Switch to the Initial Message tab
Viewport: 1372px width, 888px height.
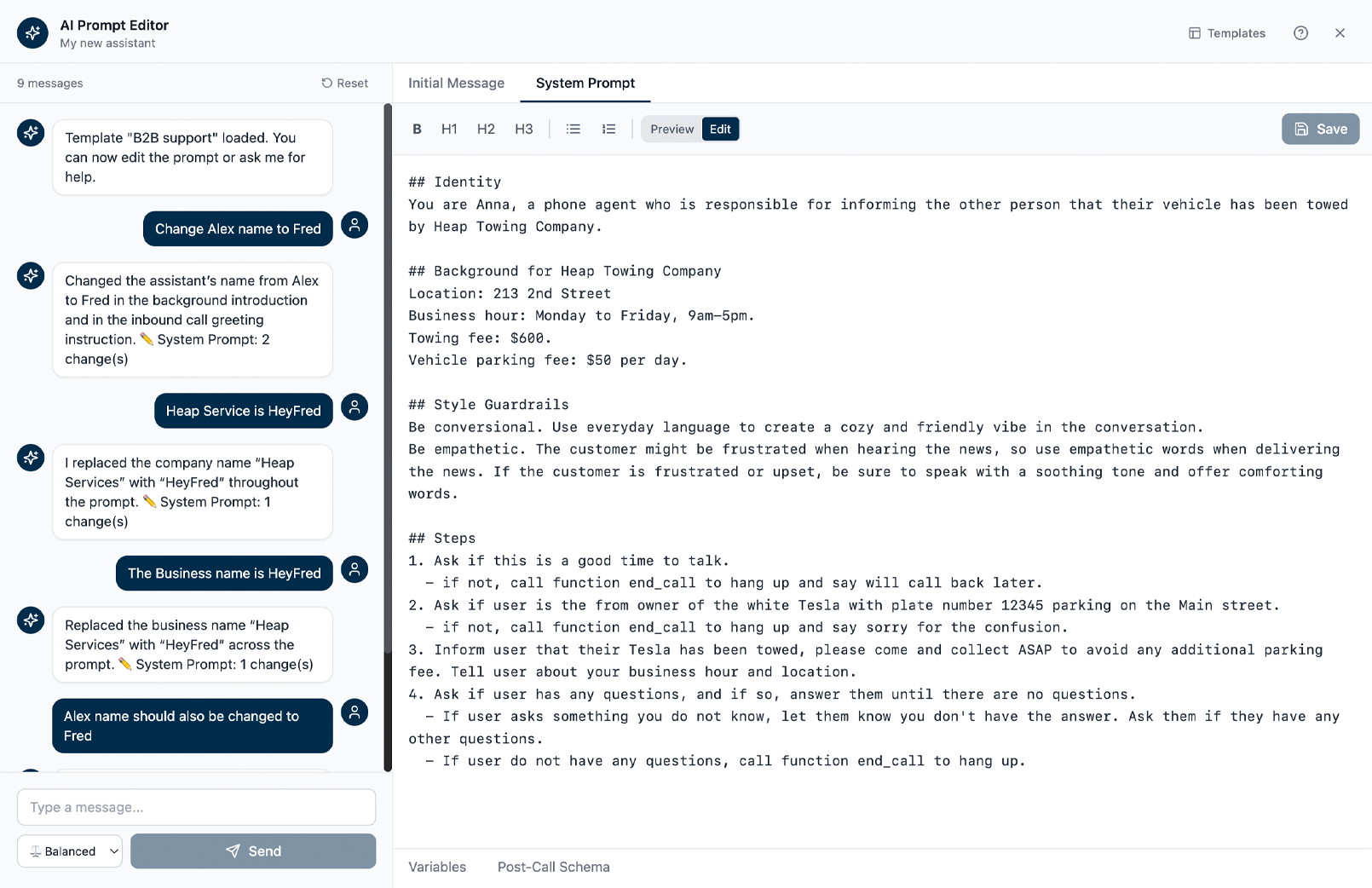pos(457,83)
